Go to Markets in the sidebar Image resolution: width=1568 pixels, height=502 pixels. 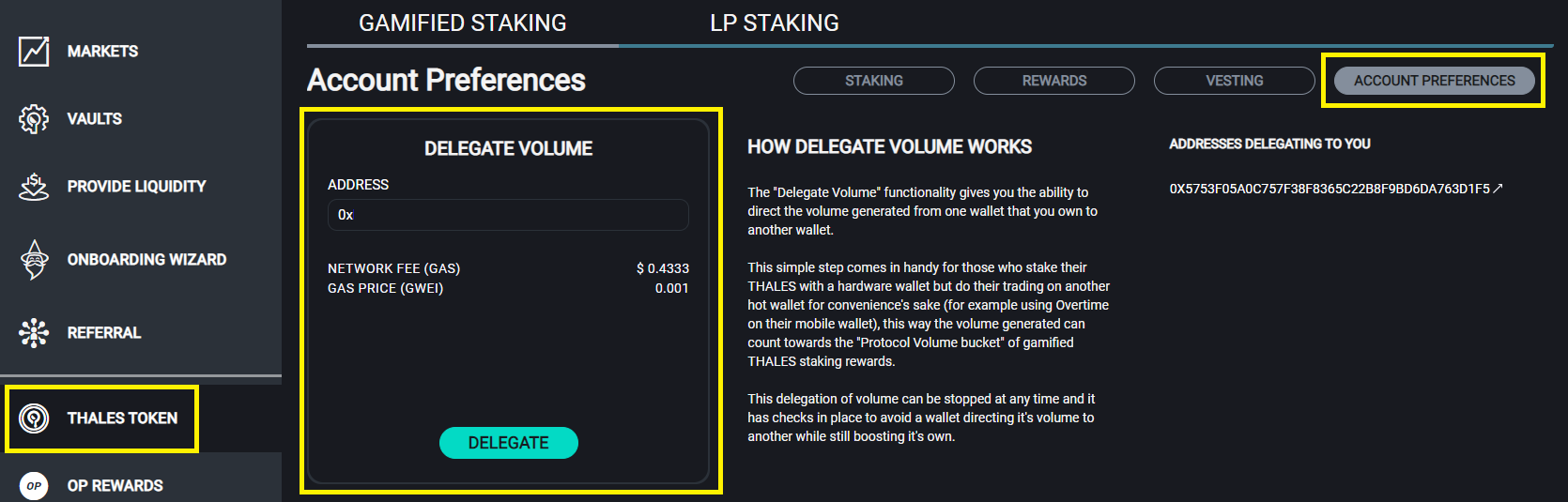102,52
